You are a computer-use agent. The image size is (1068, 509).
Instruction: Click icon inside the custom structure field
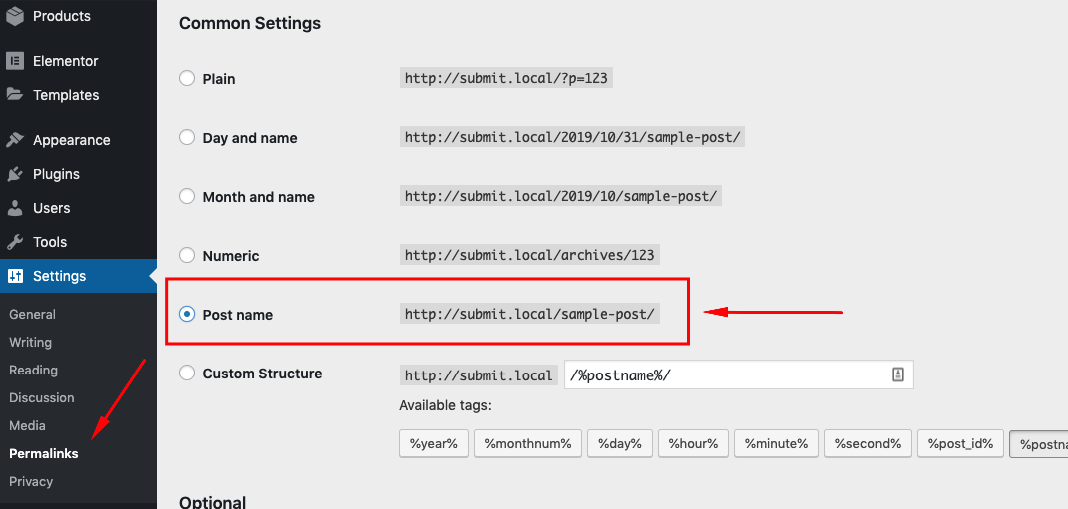tap(897, 375)
